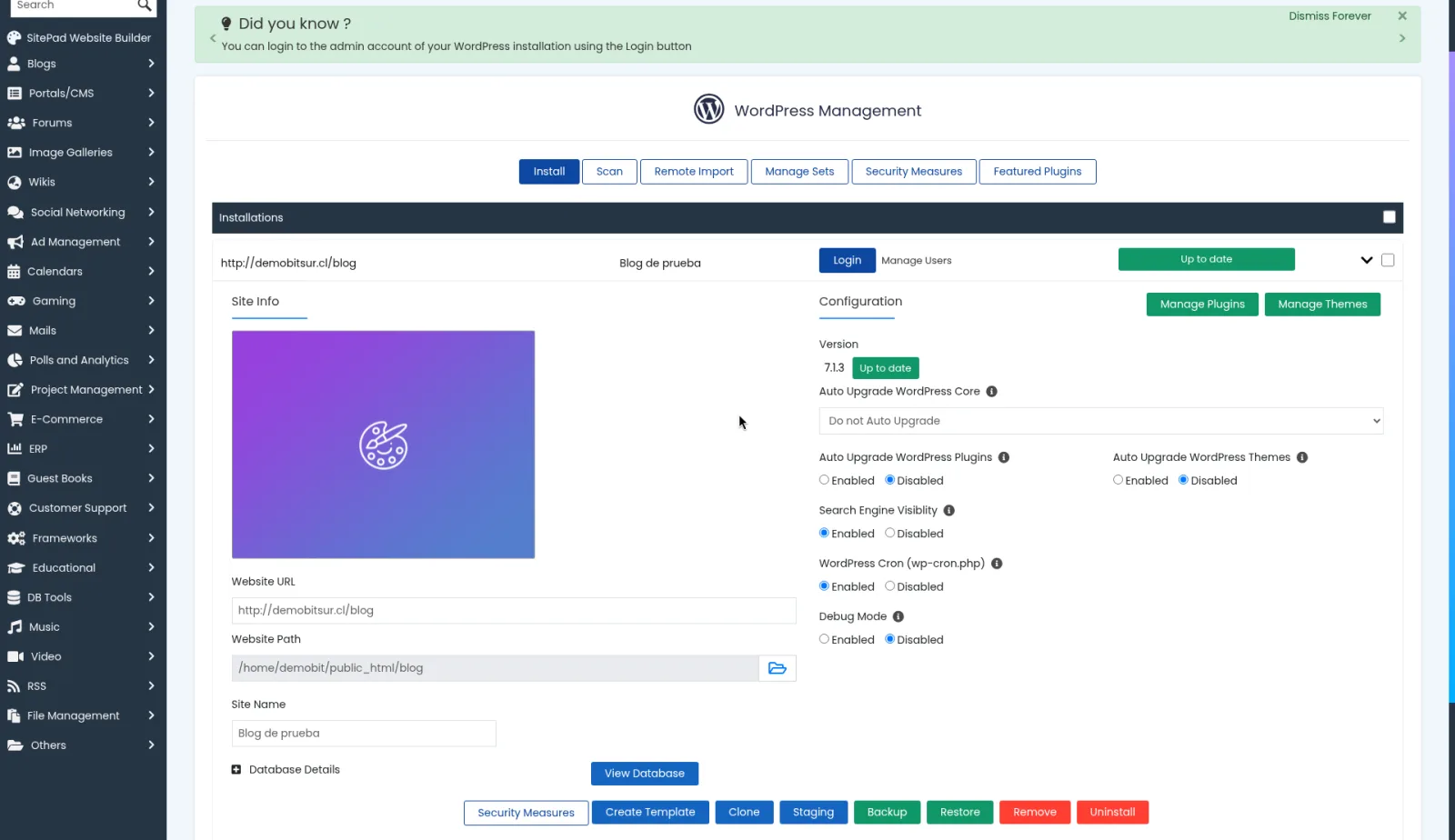This screenshot has height=840, width=1455.
Task: Tick the checkbox for demobitsur.cl/blog installation
Action: tap(1388, 260)
